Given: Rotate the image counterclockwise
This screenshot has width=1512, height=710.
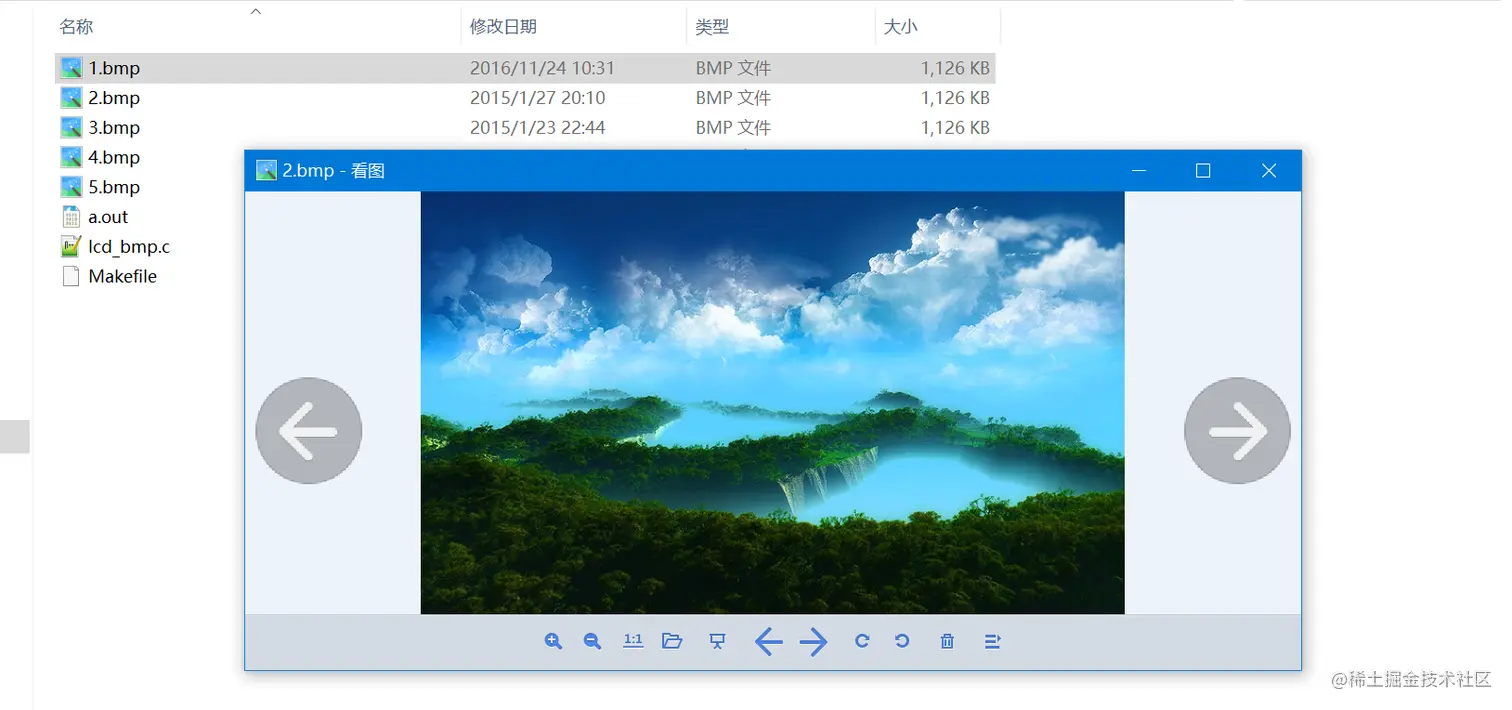Looking at the screenshot, I should [x=901, y=641].
